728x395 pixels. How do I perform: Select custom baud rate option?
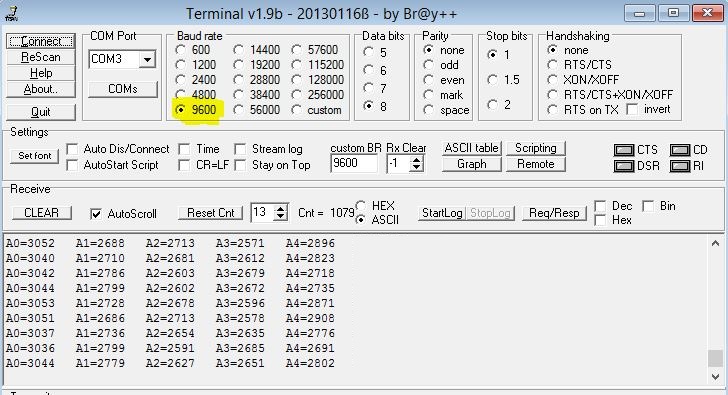point(296,110)
